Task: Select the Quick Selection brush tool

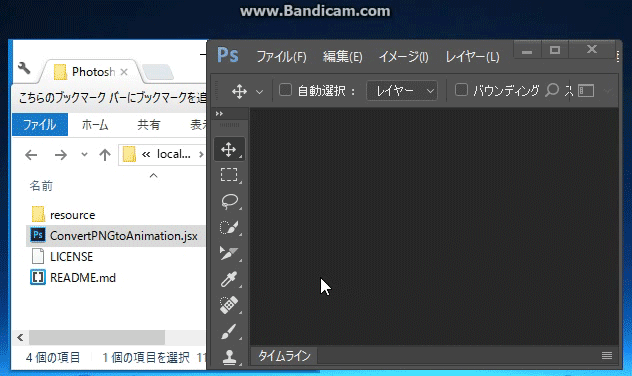Action: pos(229,227)
